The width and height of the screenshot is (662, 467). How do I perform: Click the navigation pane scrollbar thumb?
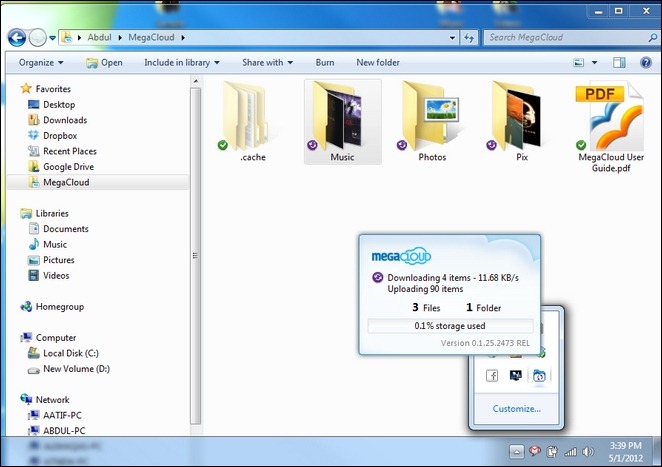pyautogui.click(x=195, y=256)
